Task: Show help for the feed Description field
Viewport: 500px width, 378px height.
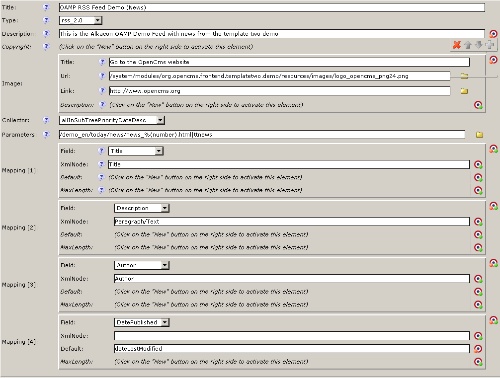Action: (46, 33)
